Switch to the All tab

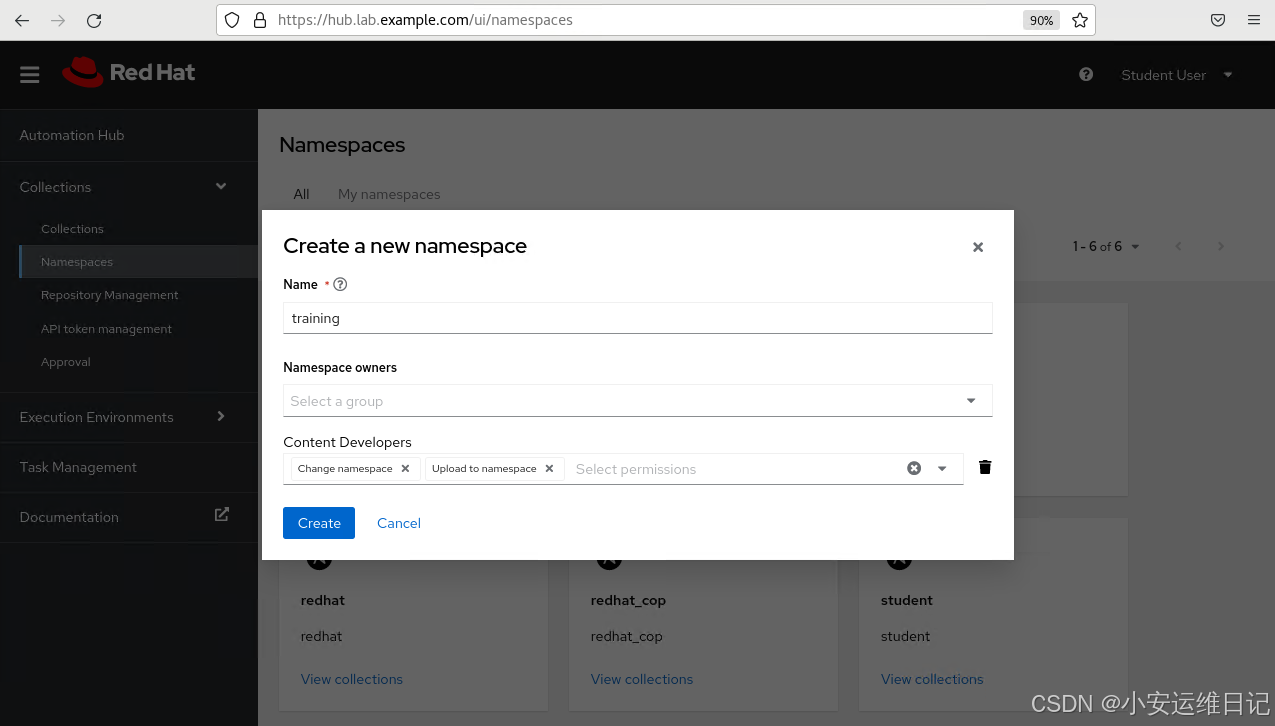301,194
